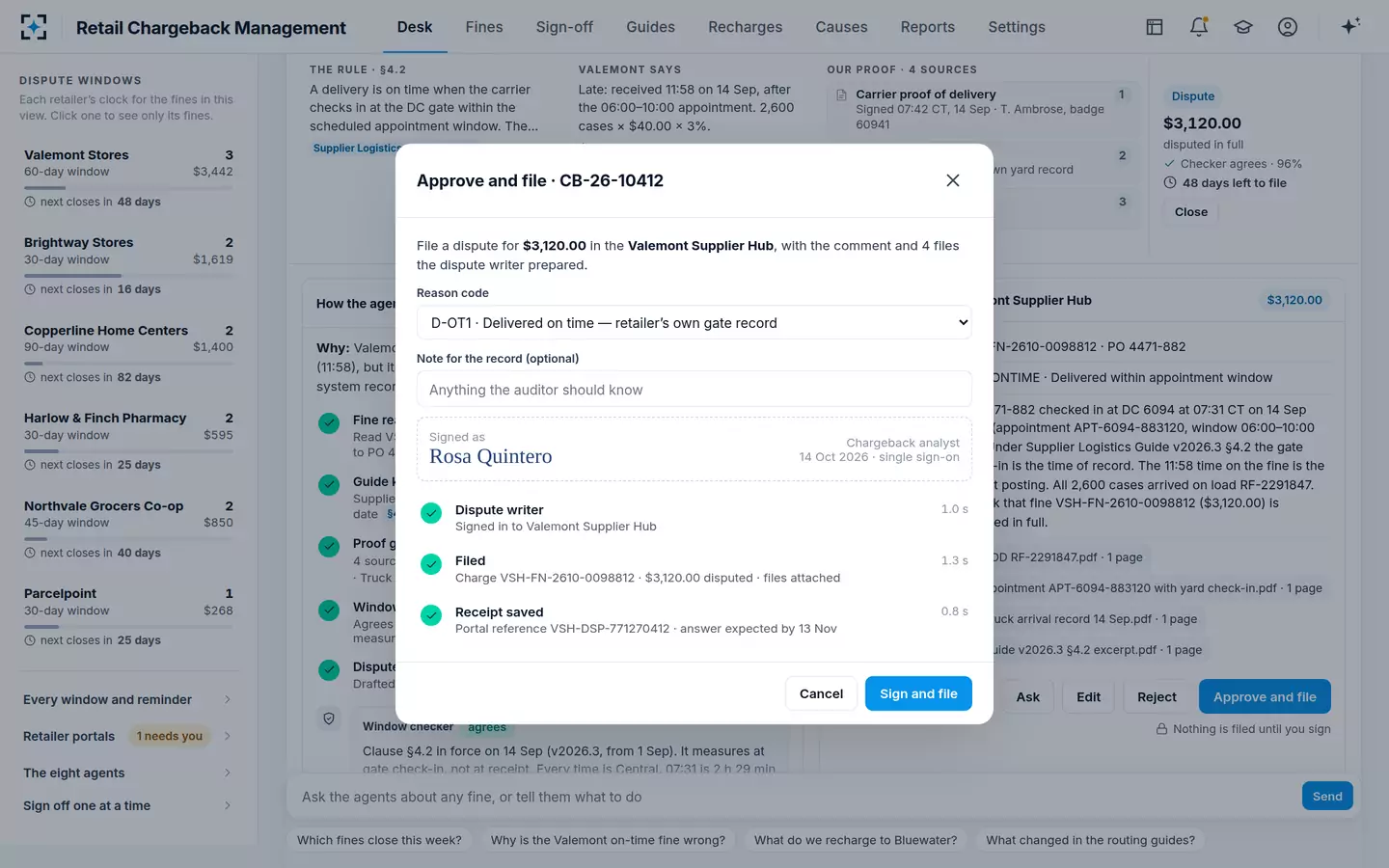The height and width of the screenshot is (868, 1389).
Task: Switch to the Sign-off tab
Action: pos(564,27)
